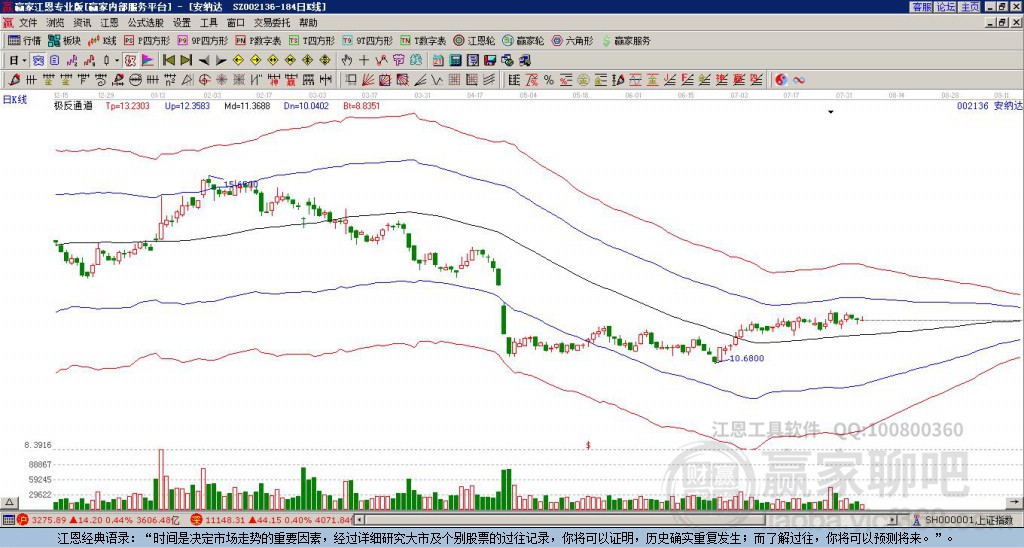
Task: Select the red pen drawing tool
Action: click(14, 80)
